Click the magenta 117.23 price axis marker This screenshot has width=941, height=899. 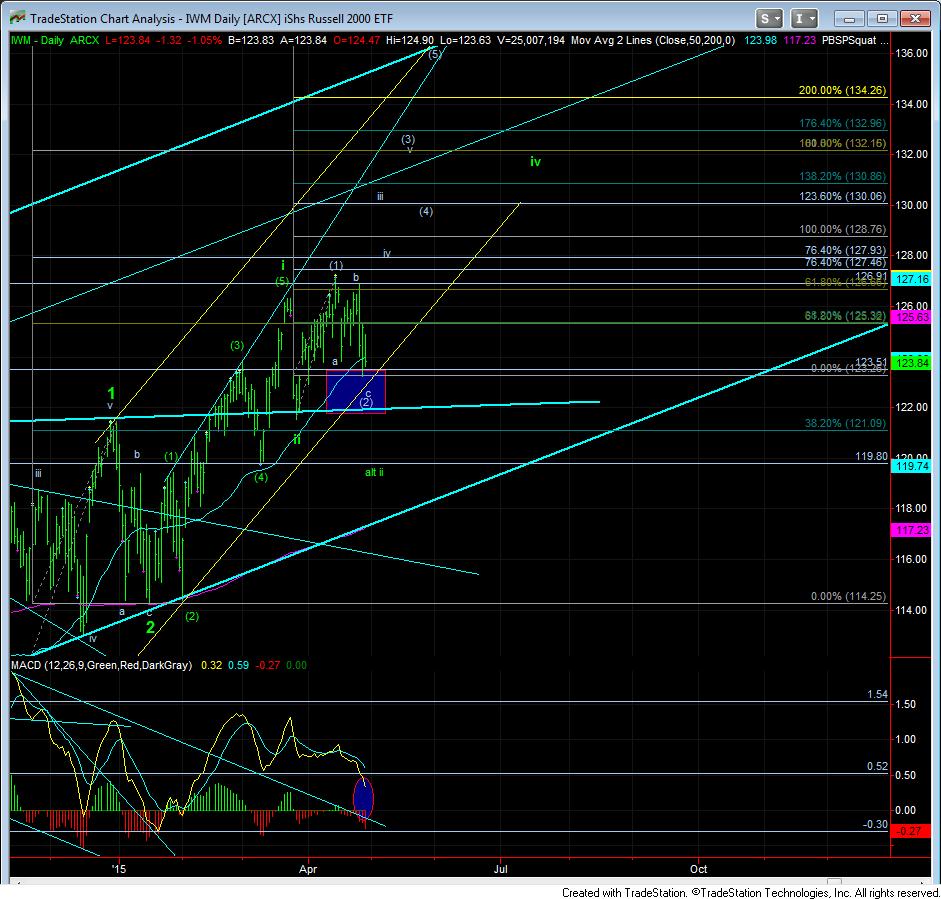coord(911,530)
